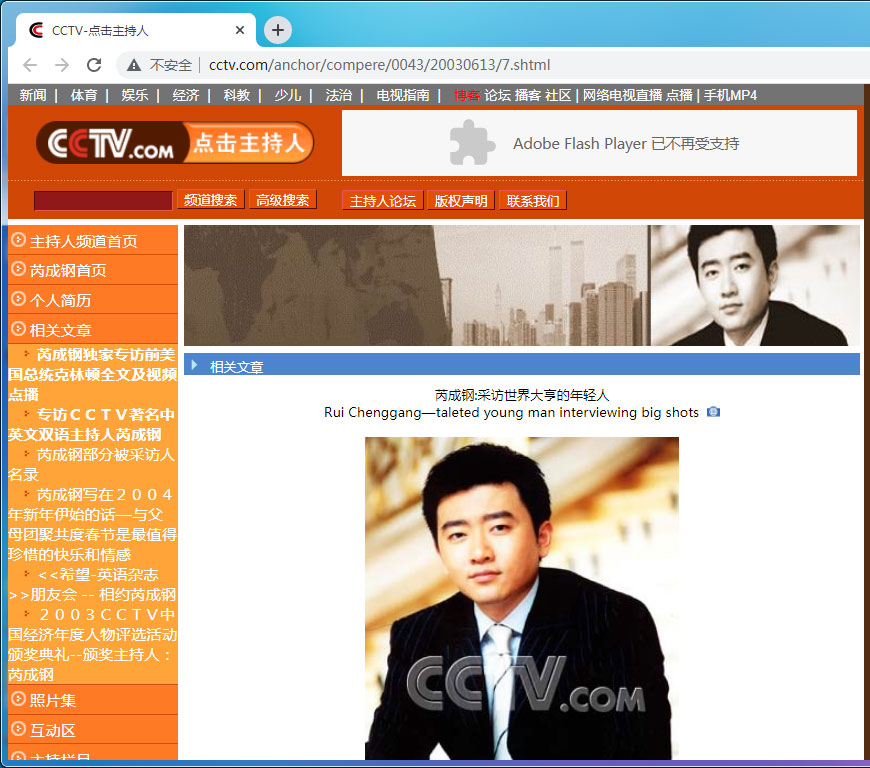
Task: Open article 2003CCTV中国经济年度人物评选活动
Action: point(93,644)
